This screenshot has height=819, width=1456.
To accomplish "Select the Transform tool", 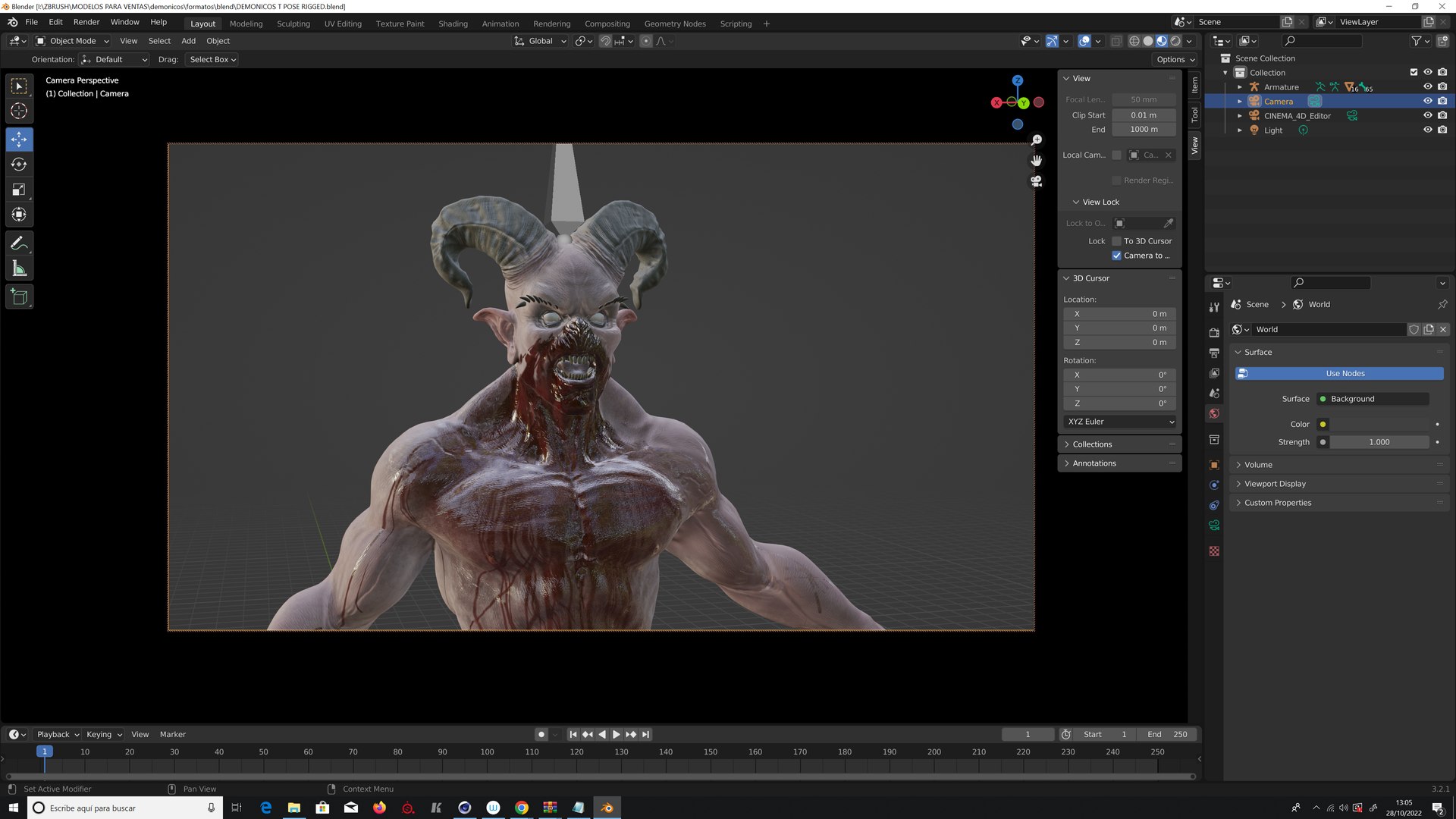I will [19, 215].
